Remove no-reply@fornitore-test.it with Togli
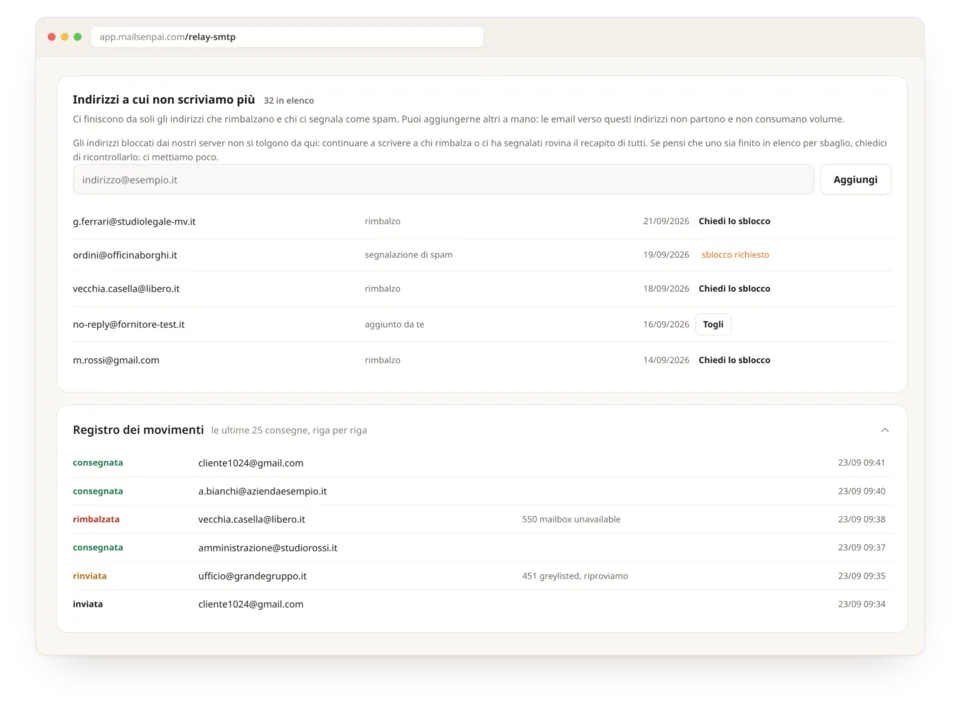960x710 pixels. tap(713, 324)
